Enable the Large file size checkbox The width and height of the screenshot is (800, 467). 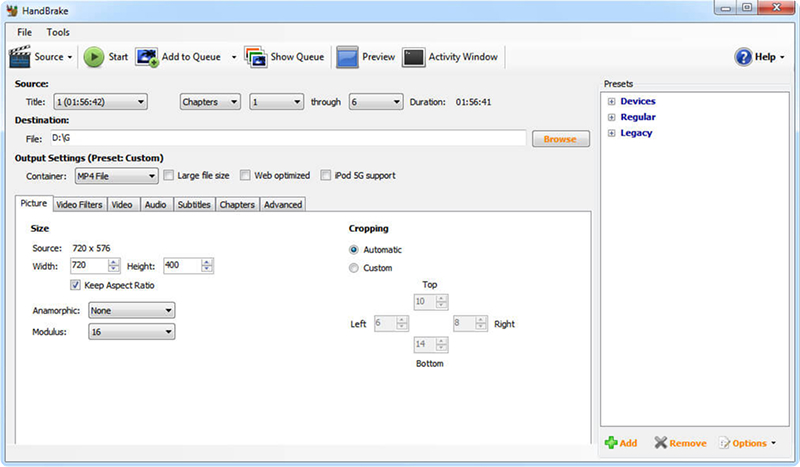pyautogui.click(x=168, y=176)
